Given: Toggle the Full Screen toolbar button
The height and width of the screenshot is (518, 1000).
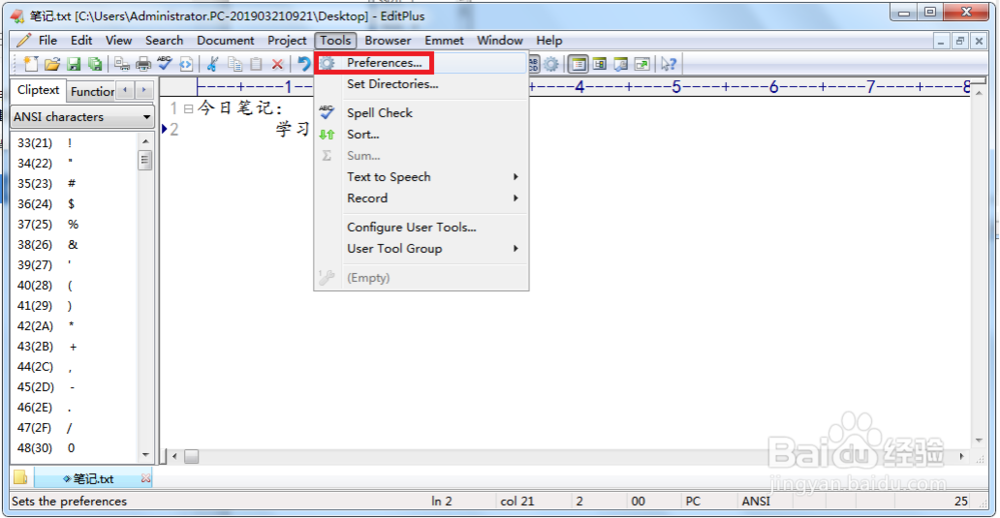Looking at the screenshot, I should (642, 64).
